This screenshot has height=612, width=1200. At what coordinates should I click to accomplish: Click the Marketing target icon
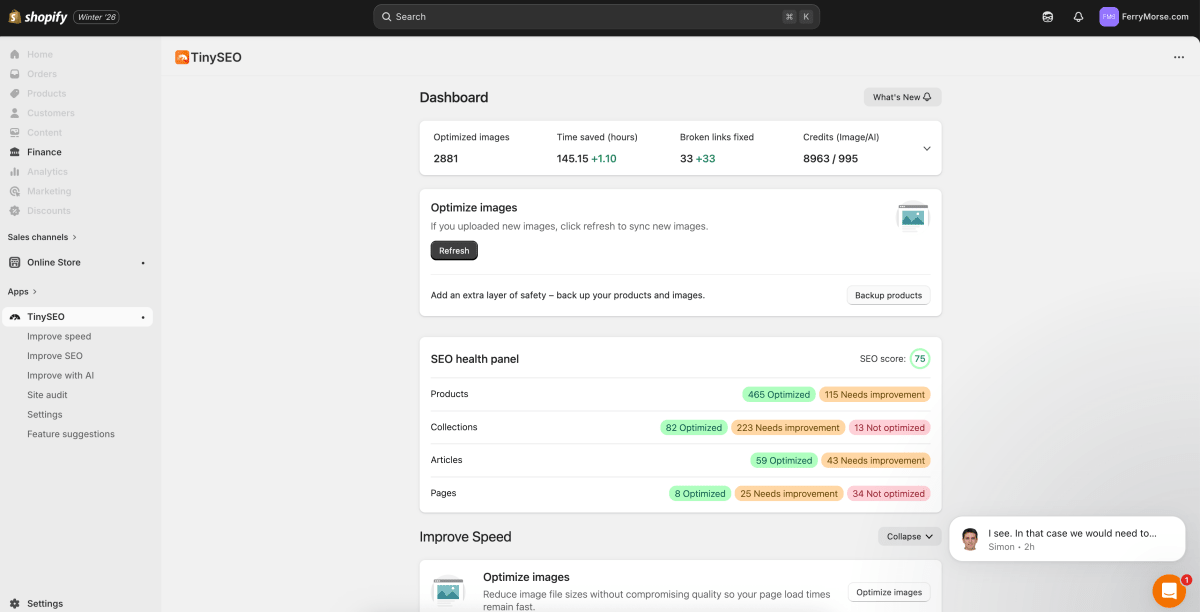point(15,191)
